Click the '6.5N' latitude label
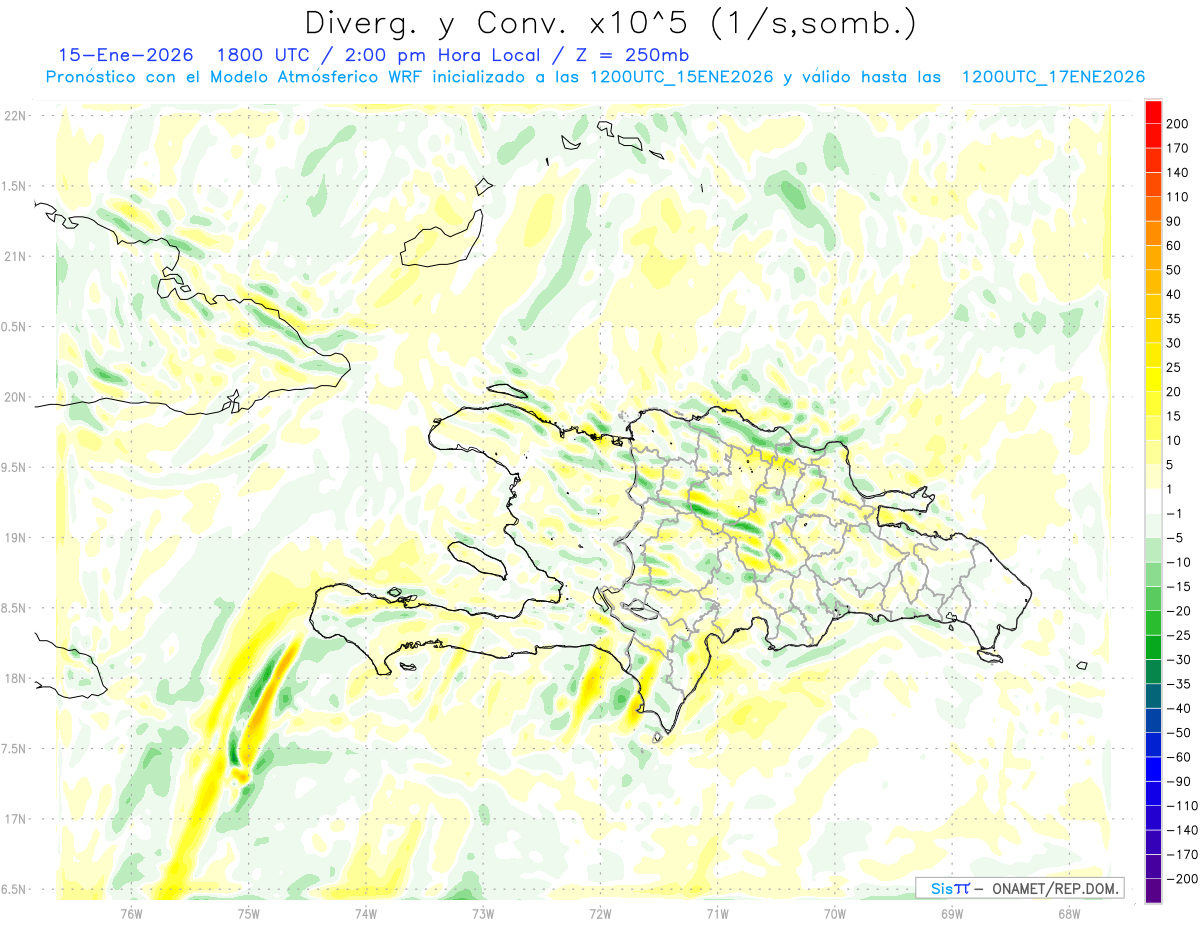1200x927 pixels. tap(15, 890)
